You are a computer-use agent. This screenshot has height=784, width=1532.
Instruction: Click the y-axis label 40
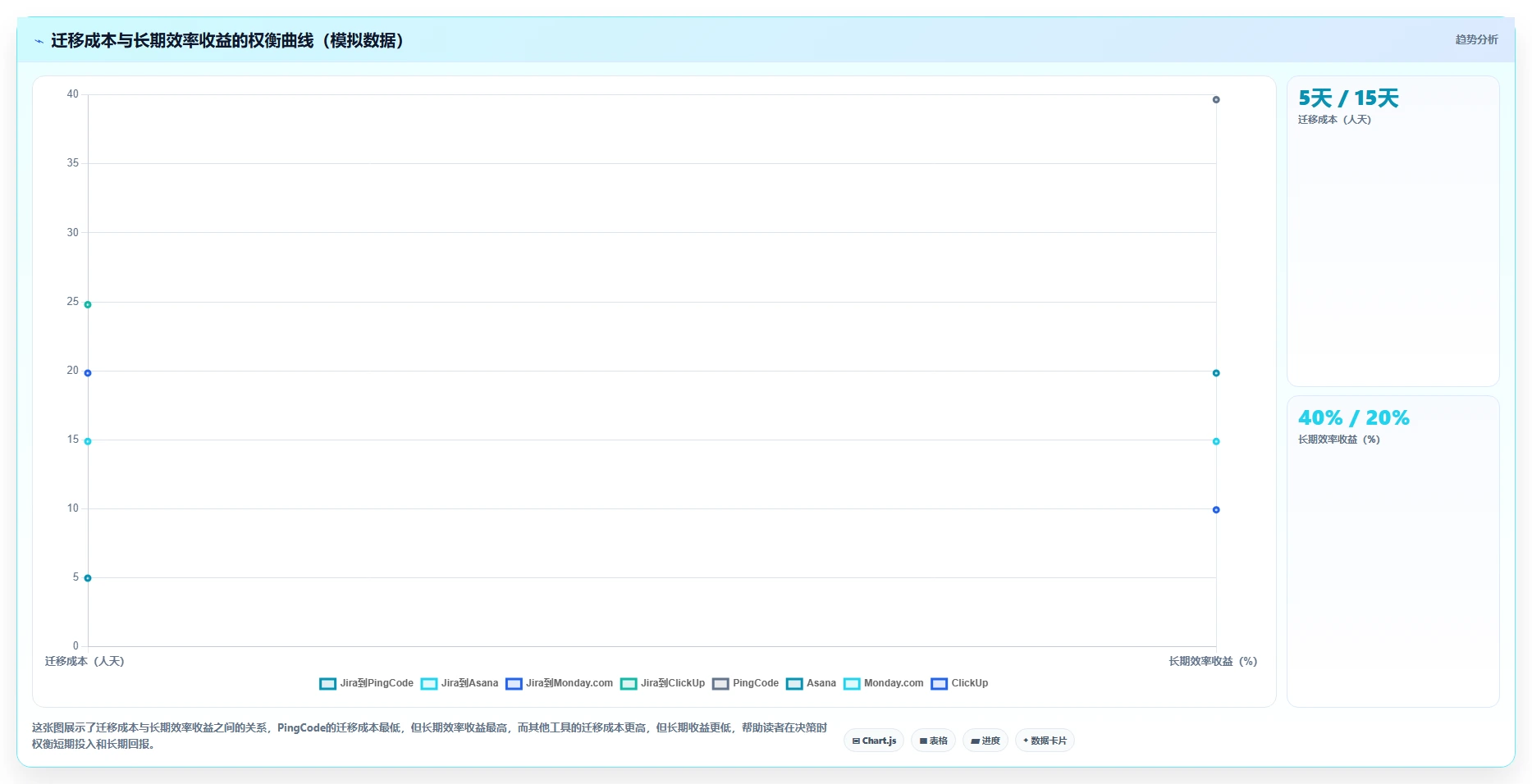pyautogui.click(x=73, y=94)
